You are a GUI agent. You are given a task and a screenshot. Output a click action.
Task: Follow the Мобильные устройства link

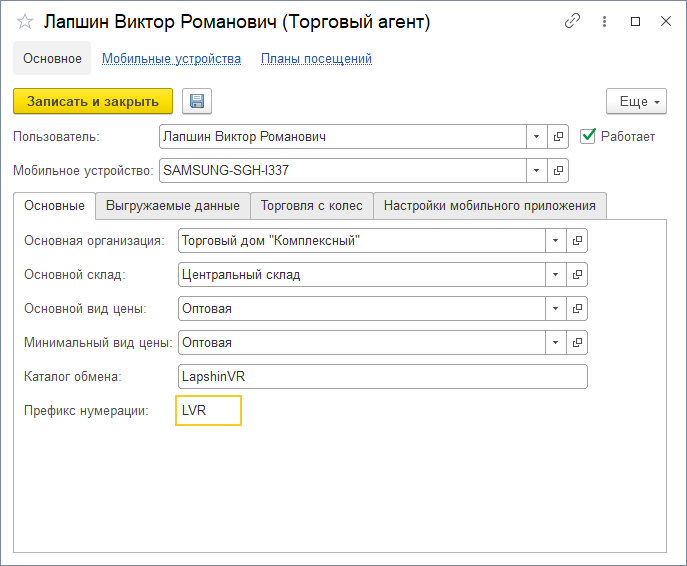pyautogui.click(x=171, y=59)
